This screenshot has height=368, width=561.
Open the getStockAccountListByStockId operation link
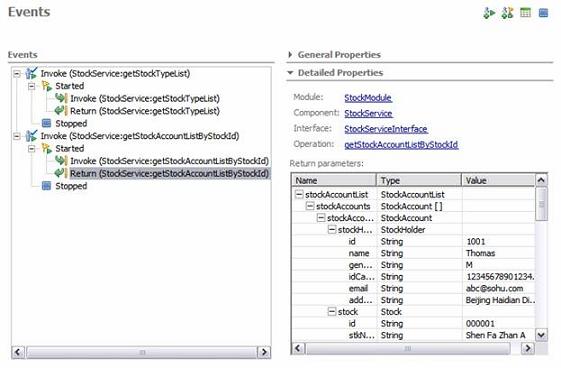click(401, 144)
